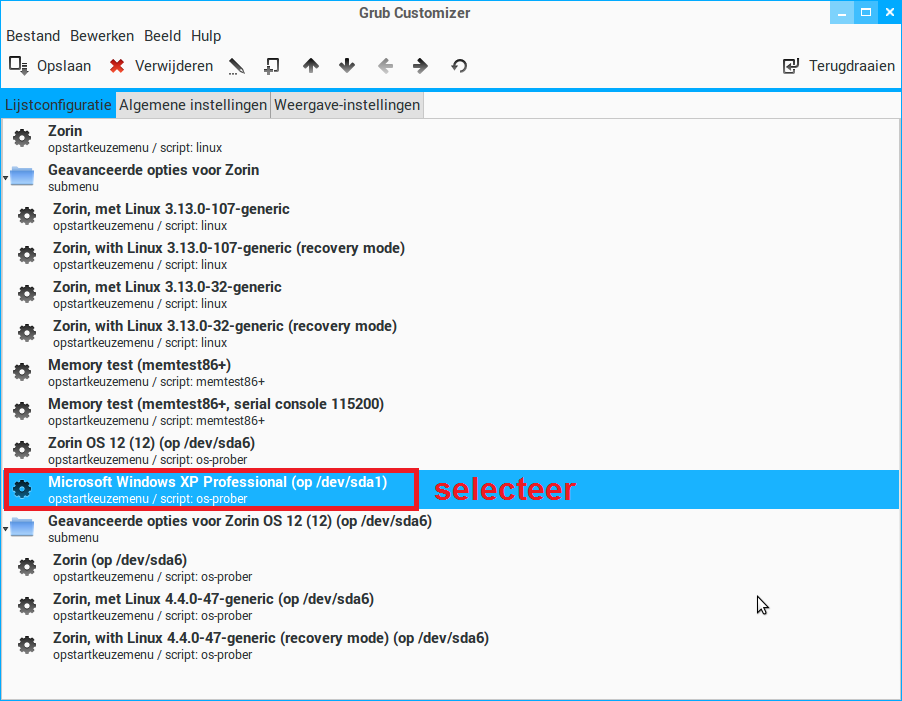Click gear icon of 4.4.0-47-generic recovery mode
The height and width of the screenshot is (701, 902).
(27, 645)
